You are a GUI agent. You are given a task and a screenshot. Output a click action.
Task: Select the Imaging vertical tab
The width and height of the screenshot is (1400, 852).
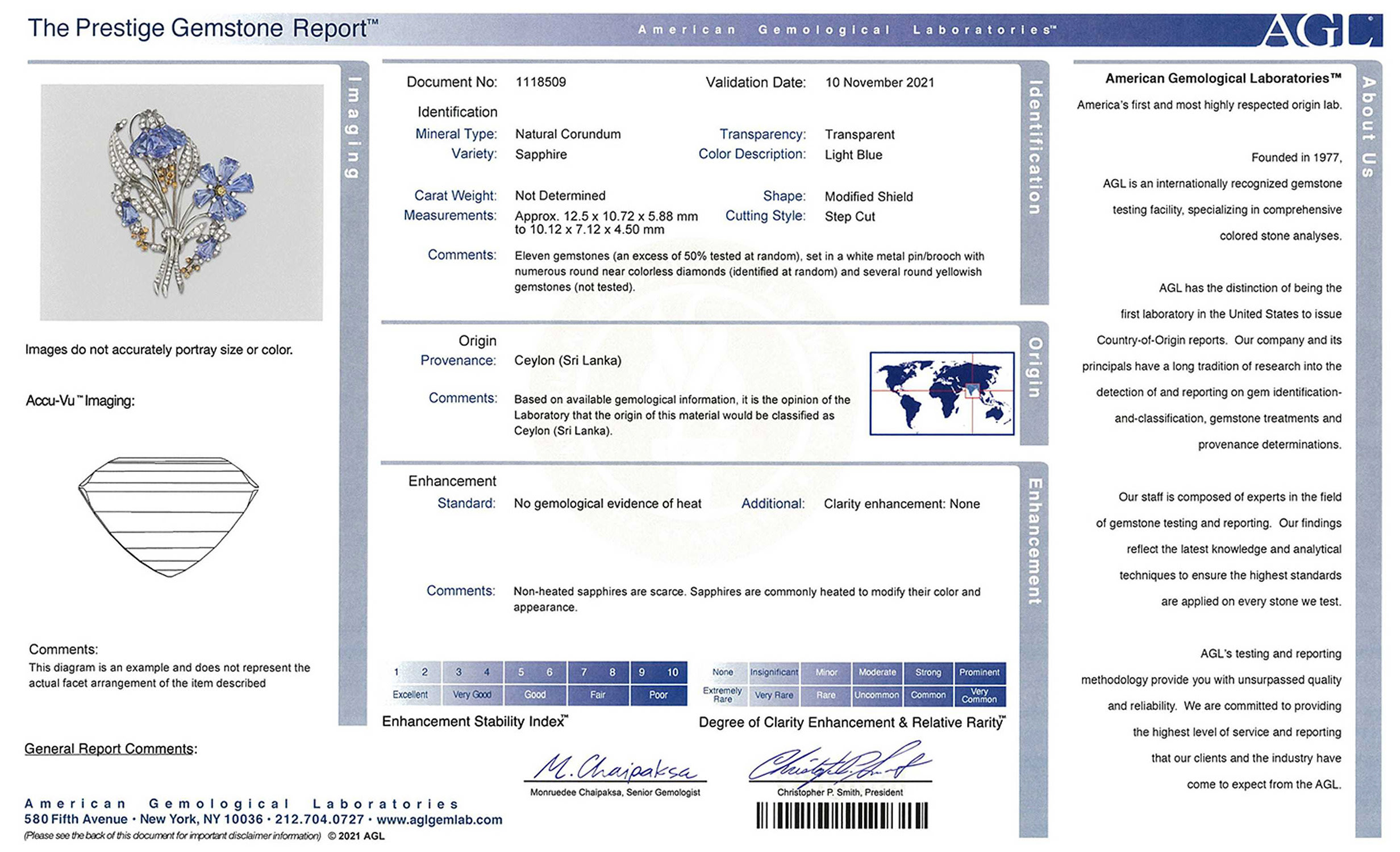[353, 128]
